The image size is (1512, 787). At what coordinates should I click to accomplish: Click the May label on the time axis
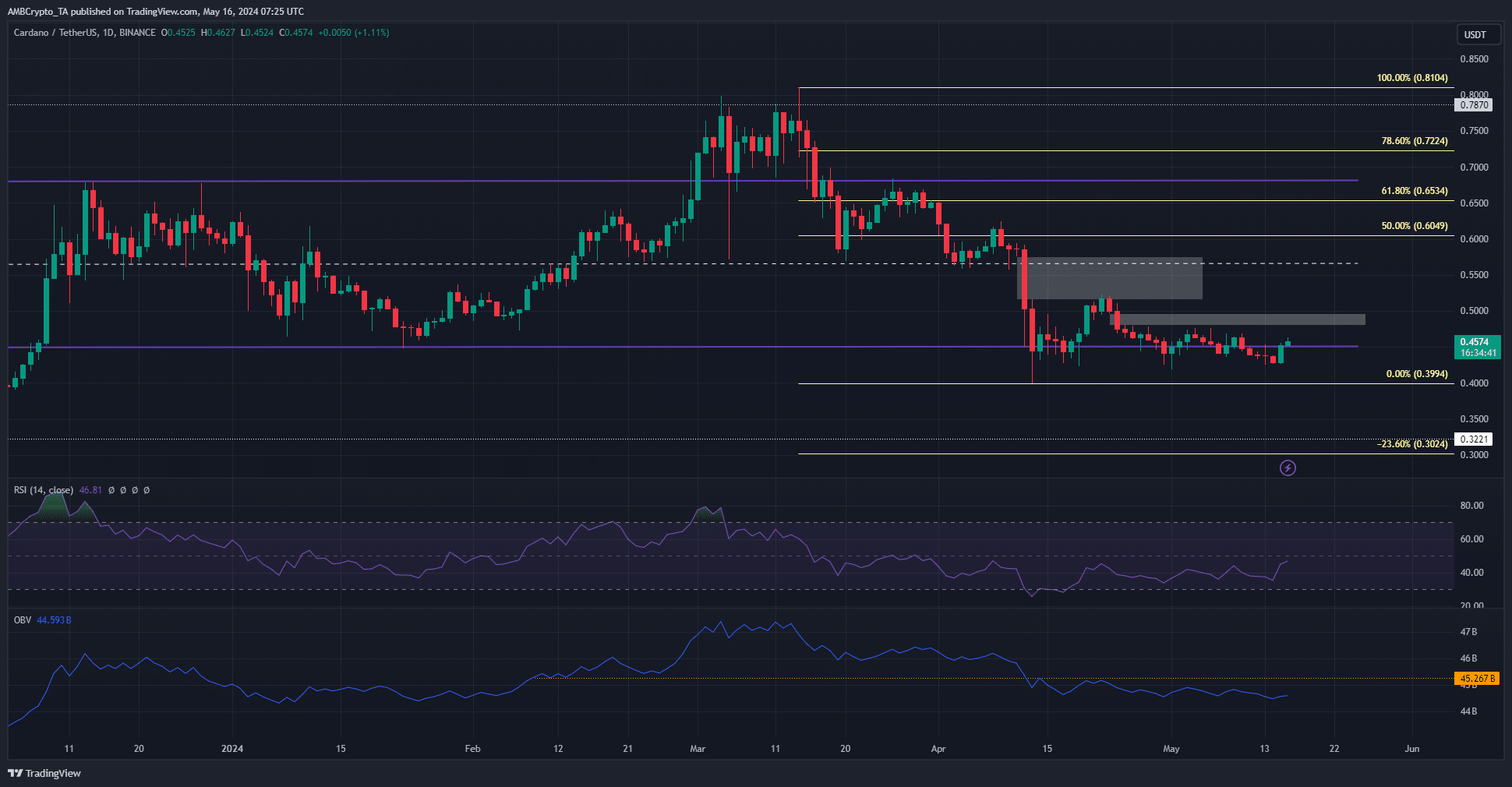coord(1171,749)
